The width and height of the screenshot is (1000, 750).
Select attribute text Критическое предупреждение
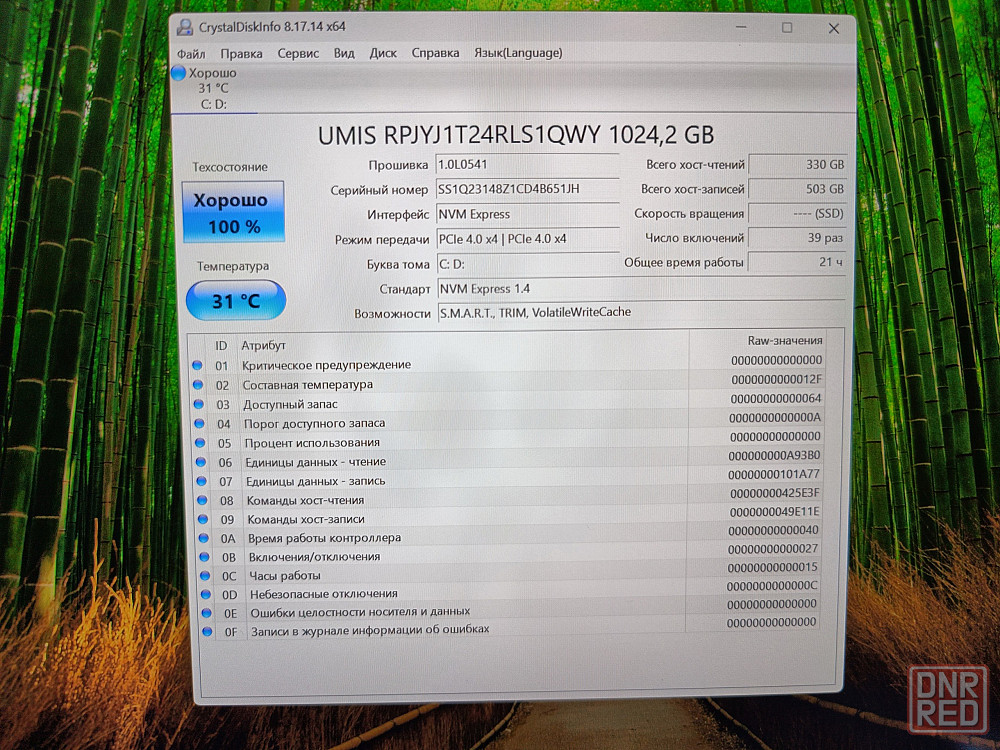pyautogui.click(x=327, y=365)
